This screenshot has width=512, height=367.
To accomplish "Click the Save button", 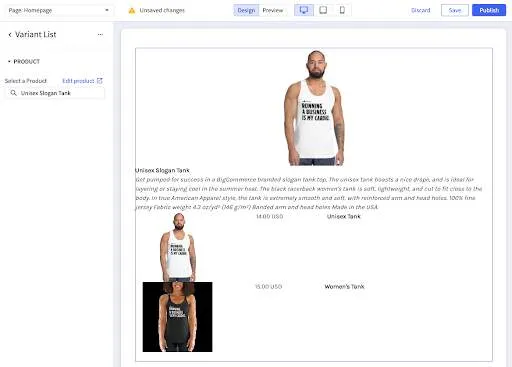I will (455, 10).
